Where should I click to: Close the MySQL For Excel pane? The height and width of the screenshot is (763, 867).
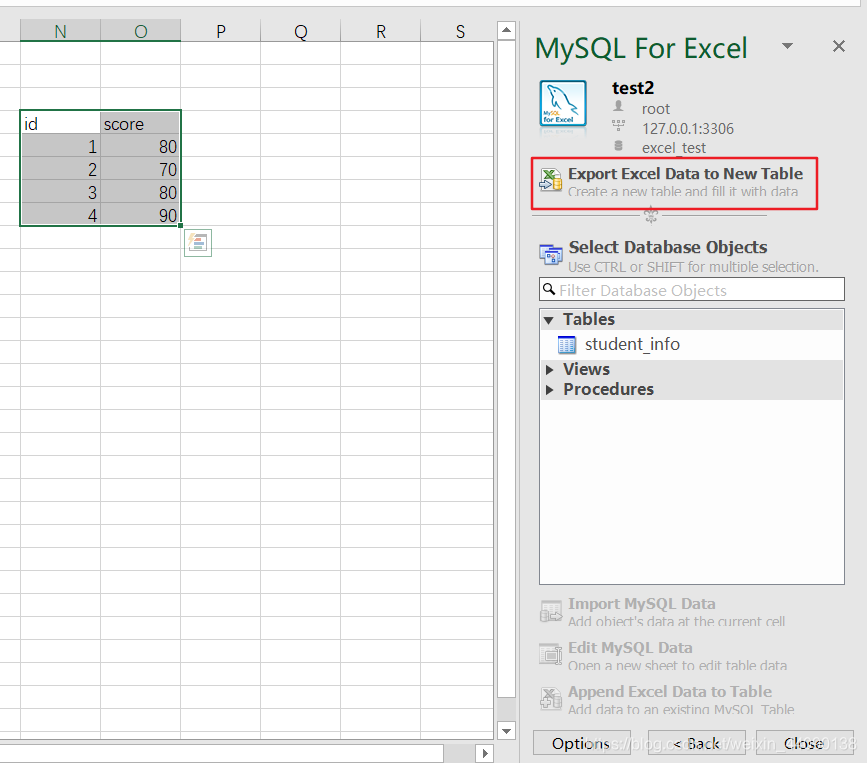(x=839, y=46)
